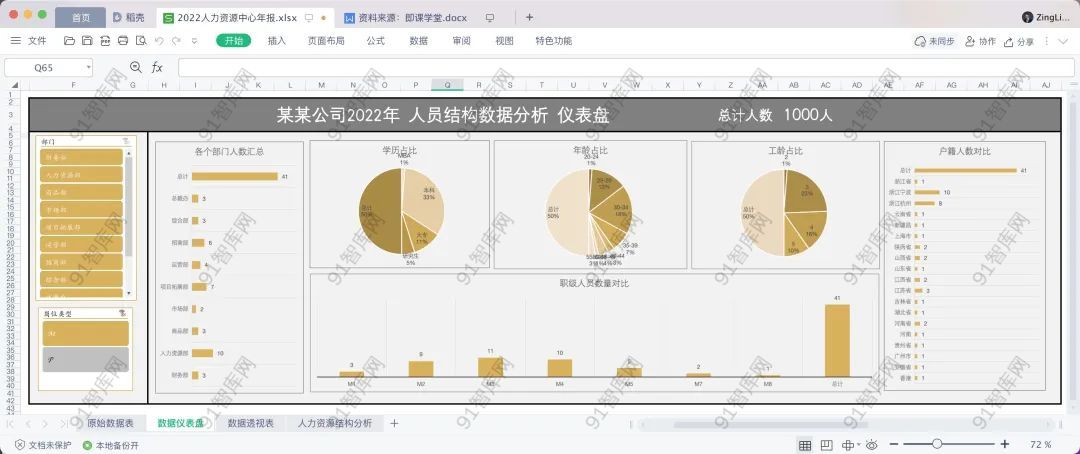Click the zoom slider handle in status bar
The height and width of the screenshot is (454, 1080).
click(x=937, y=444)
